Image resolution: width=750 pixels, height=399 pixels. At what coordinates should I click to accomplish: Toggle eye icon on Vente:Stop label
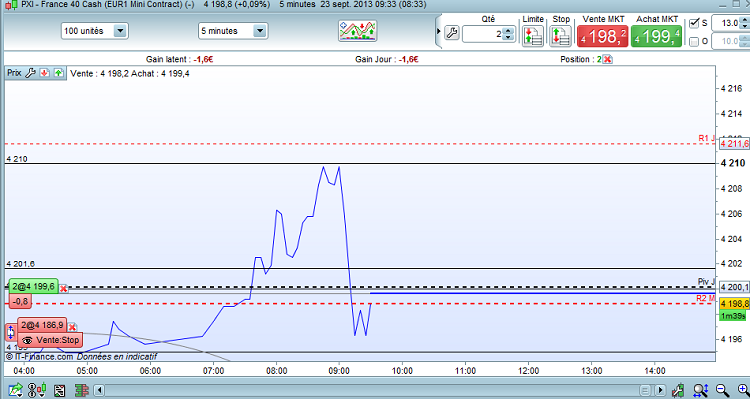click(x=27, y=341)
